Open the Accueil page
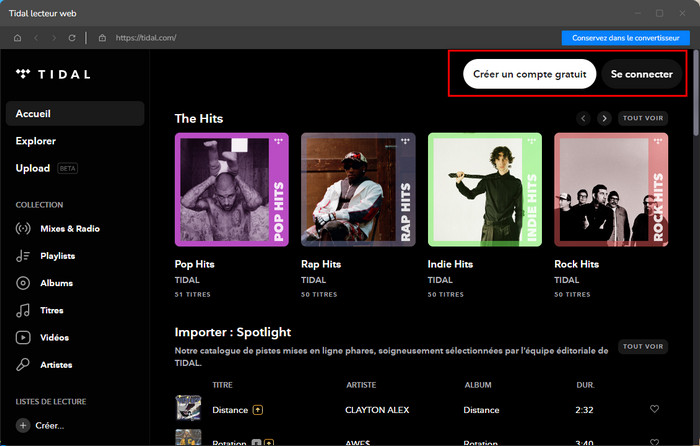The height and width of the screenshot is (446, 700). point(75,113)
